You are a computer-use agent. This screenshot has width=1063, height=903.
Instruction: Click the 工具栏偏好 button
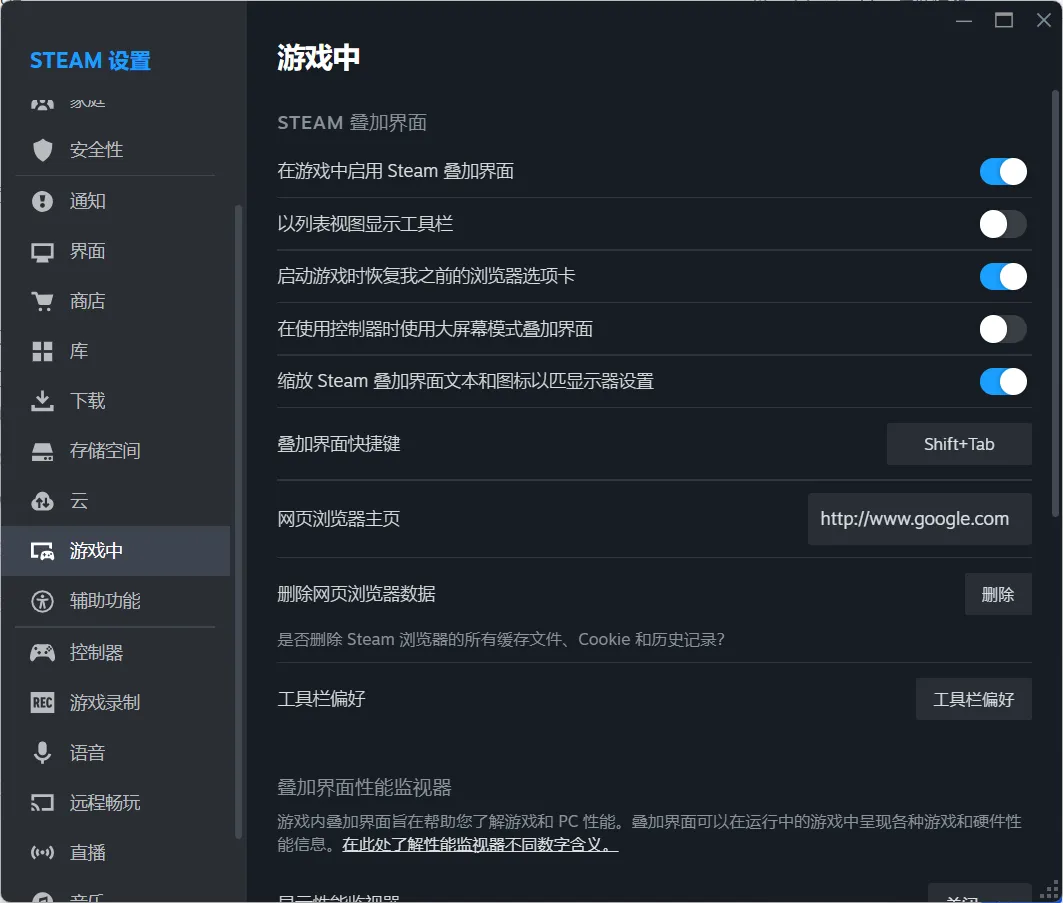click(973, 699)
